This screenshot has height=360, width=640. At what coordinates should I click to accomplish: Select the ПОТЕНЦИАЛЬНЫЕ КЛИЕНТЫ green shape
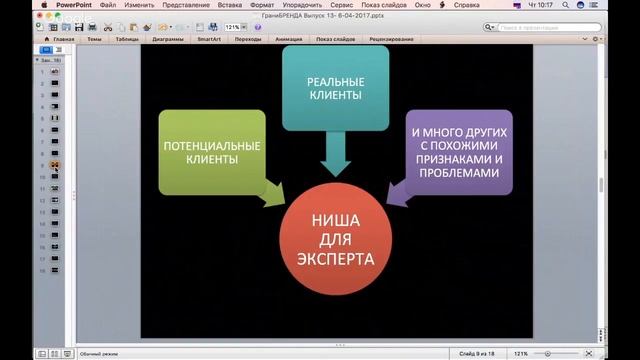coord(212,152)
